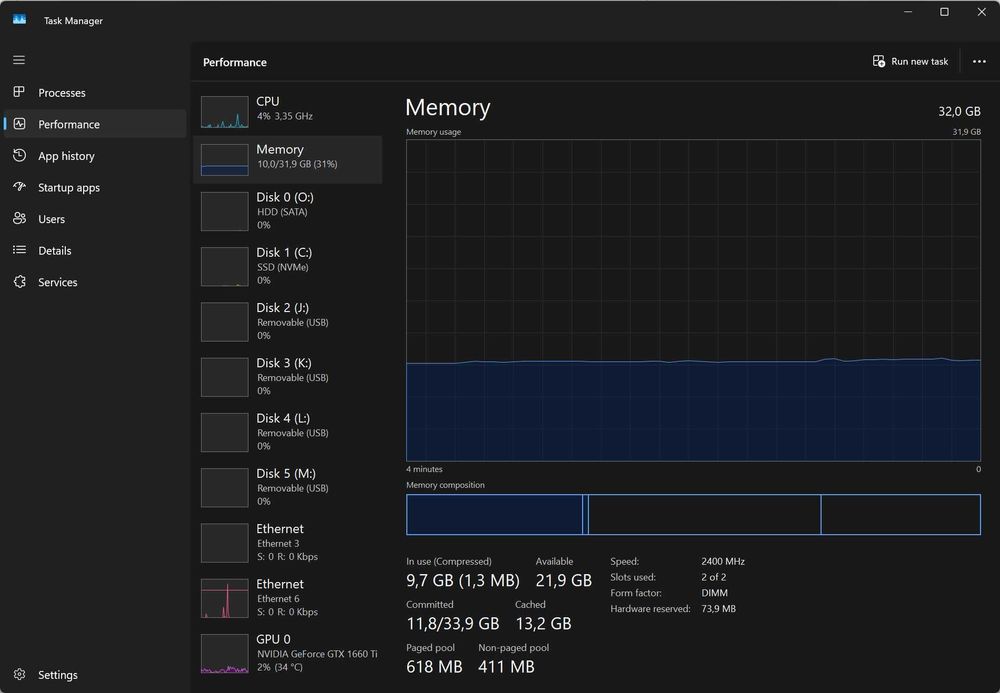Image resolution: width=1000 pixels, height=693 pixels.
Task: Select Disk 3 (K:) removable USB entry
Action: [288, 377]
